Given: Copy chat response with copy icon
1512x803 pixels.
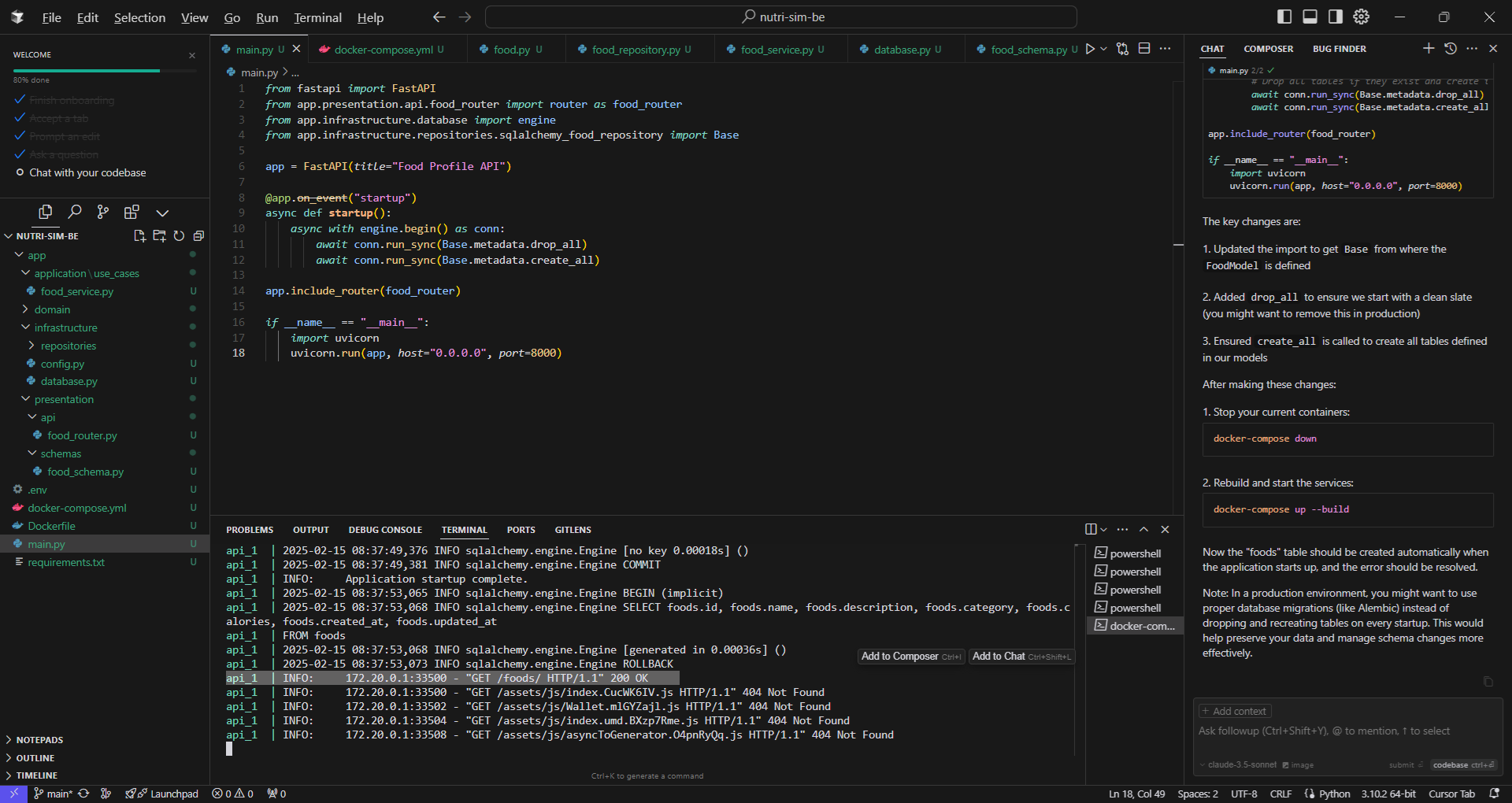Looking at the screenshot, I should pyautogui.click(x=1488, y=681).
